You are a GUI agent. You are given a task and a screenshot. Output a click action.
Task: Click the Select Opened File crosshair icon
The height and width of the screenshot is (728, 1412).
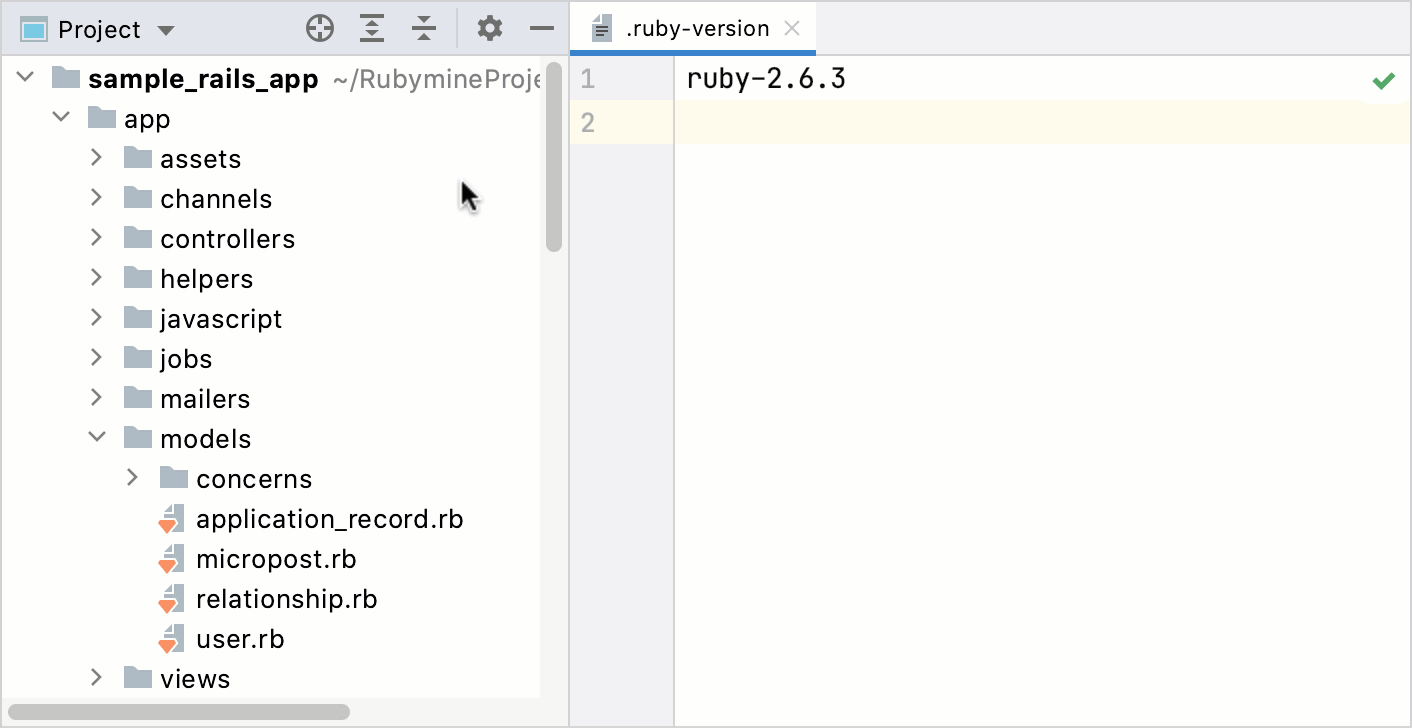coord(320,27)
